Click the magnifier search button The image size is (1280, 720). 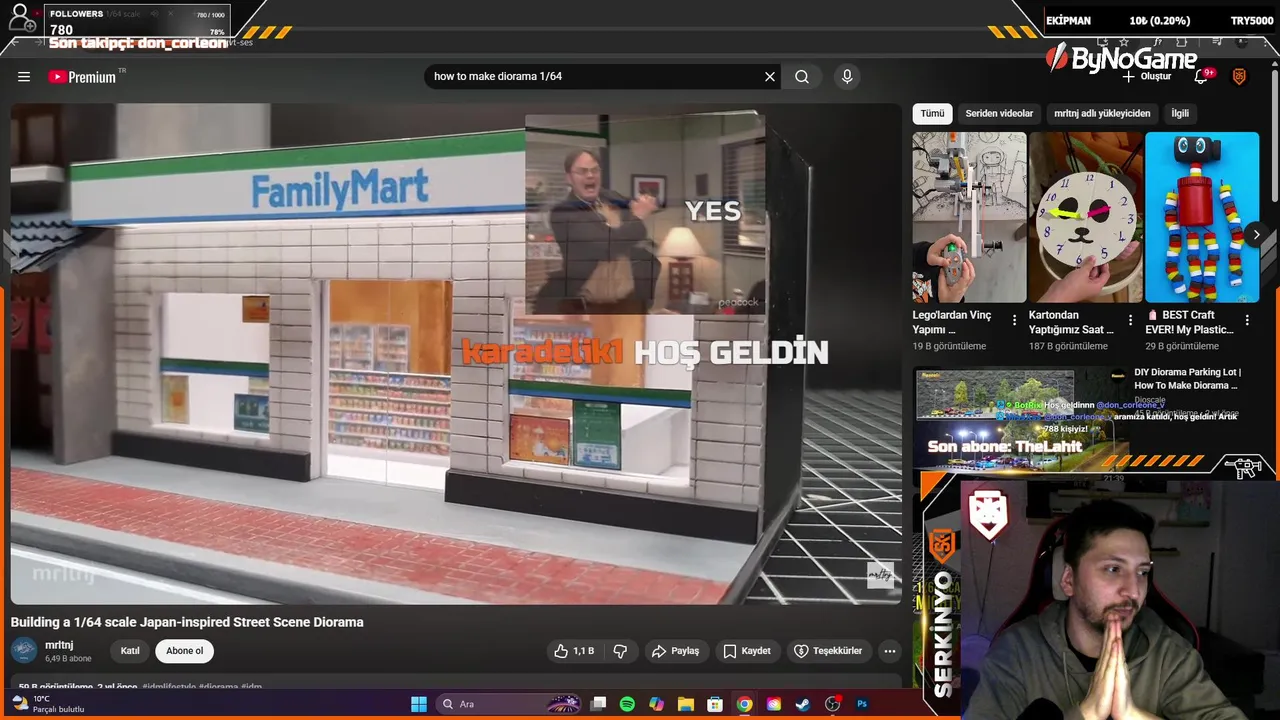[x=802, y=77]
